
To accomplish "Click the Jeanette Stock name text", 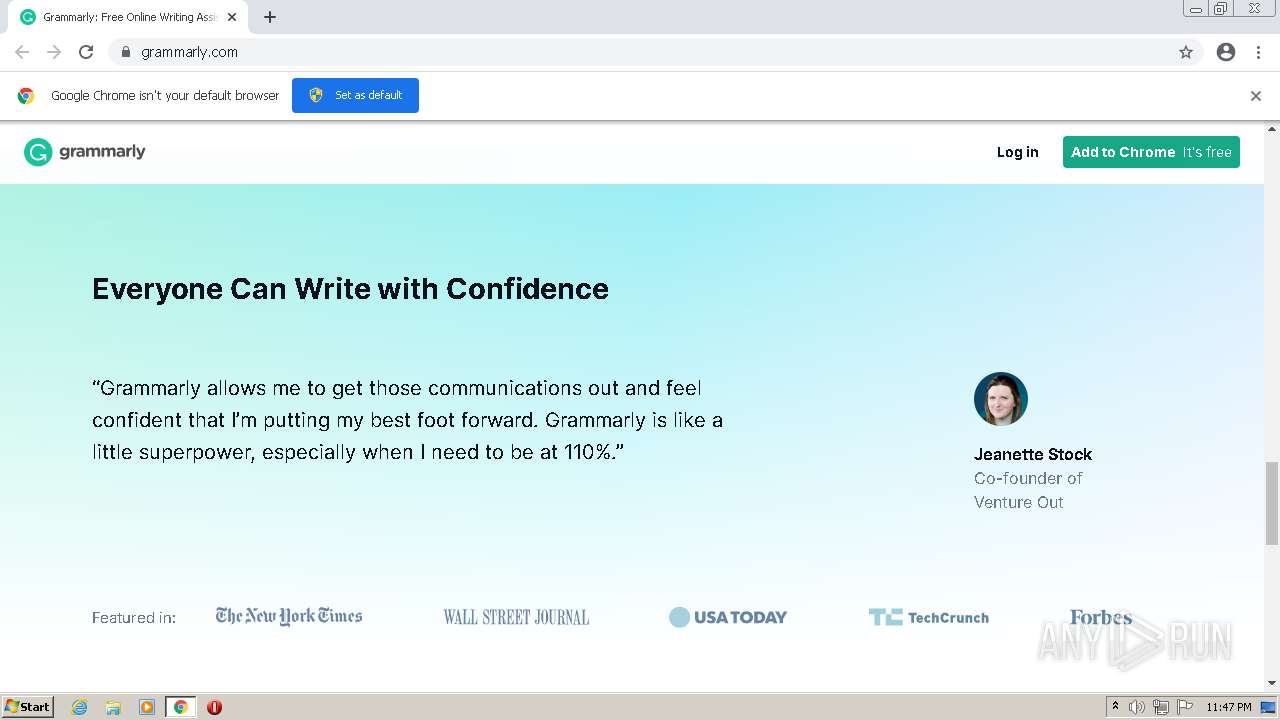I will (1033, 454).
